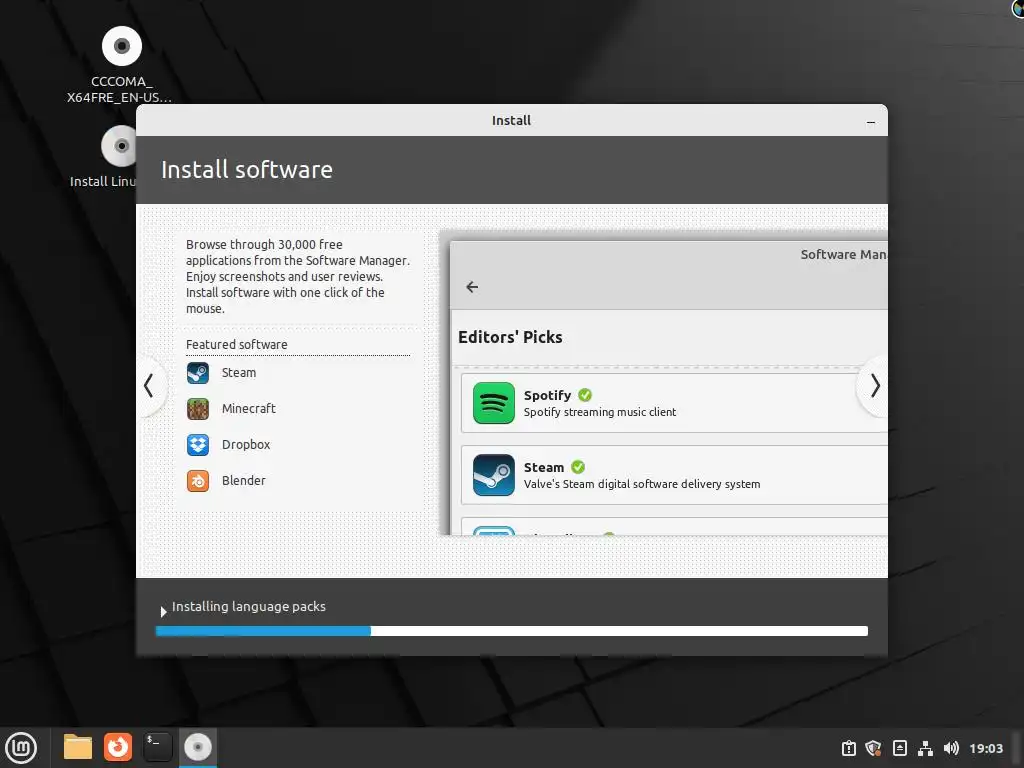Screen dimensions: 1024x768
Task: Click the Installing language packs status text
Action: coord(248,606)
